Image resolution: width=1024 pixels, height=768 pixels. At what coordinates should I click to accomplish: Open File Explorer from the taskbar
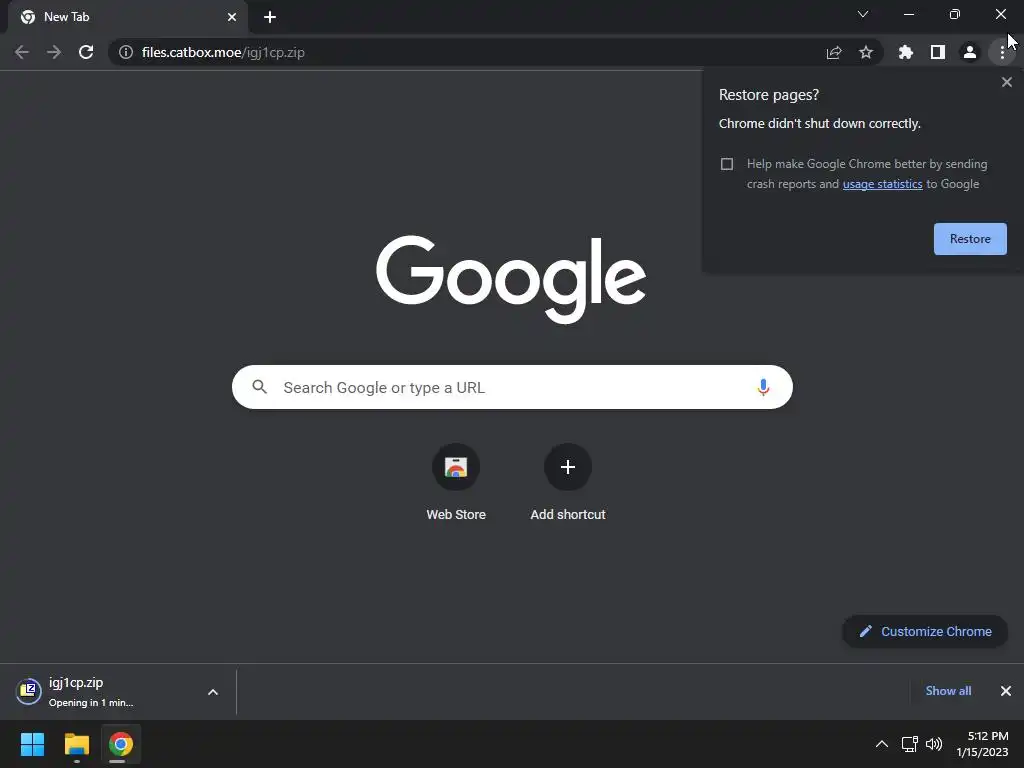[76, 744]
